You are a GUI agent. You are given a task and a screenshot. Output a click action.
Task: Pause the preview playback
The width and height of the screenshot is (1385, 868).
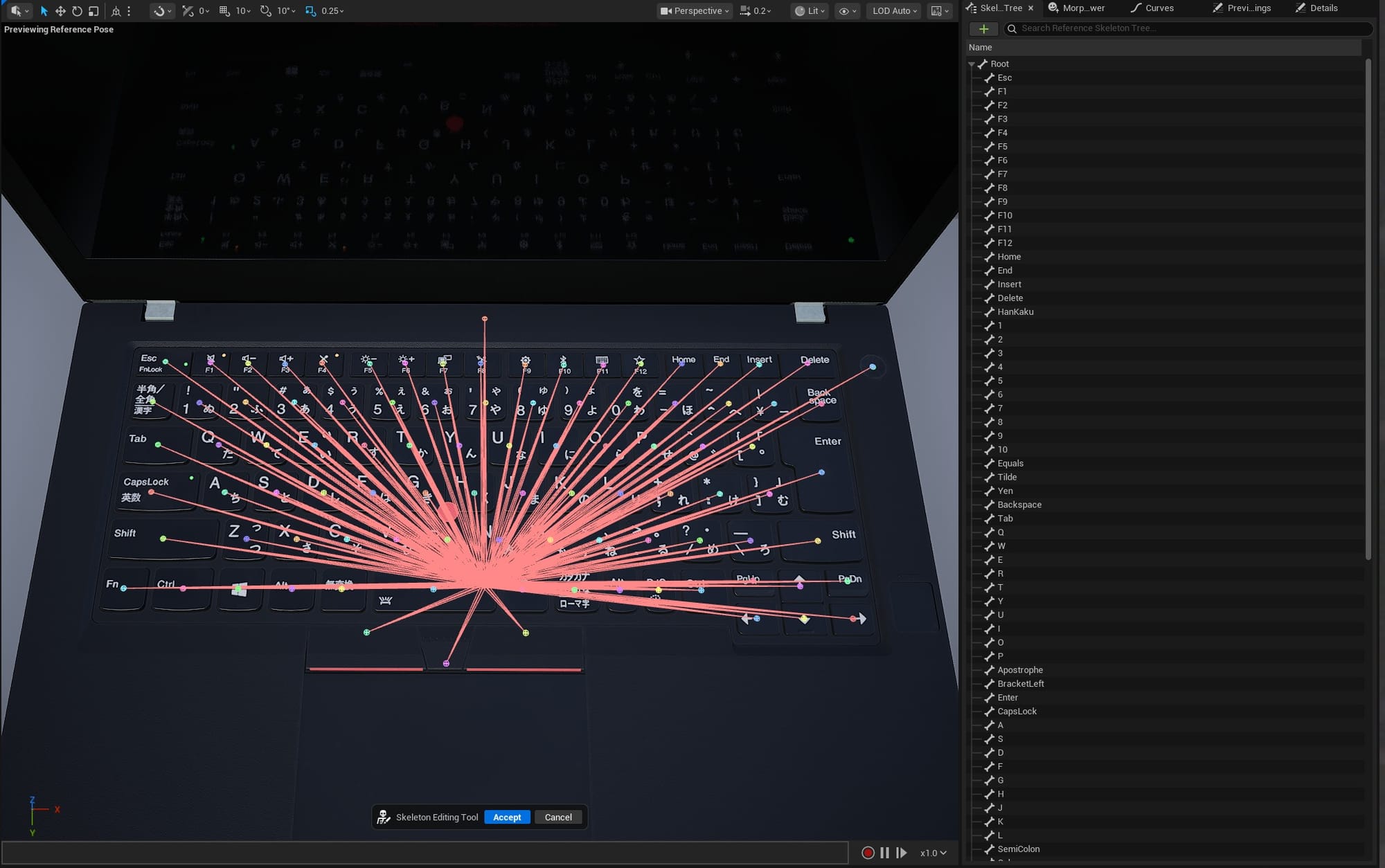tap(884, 853)
